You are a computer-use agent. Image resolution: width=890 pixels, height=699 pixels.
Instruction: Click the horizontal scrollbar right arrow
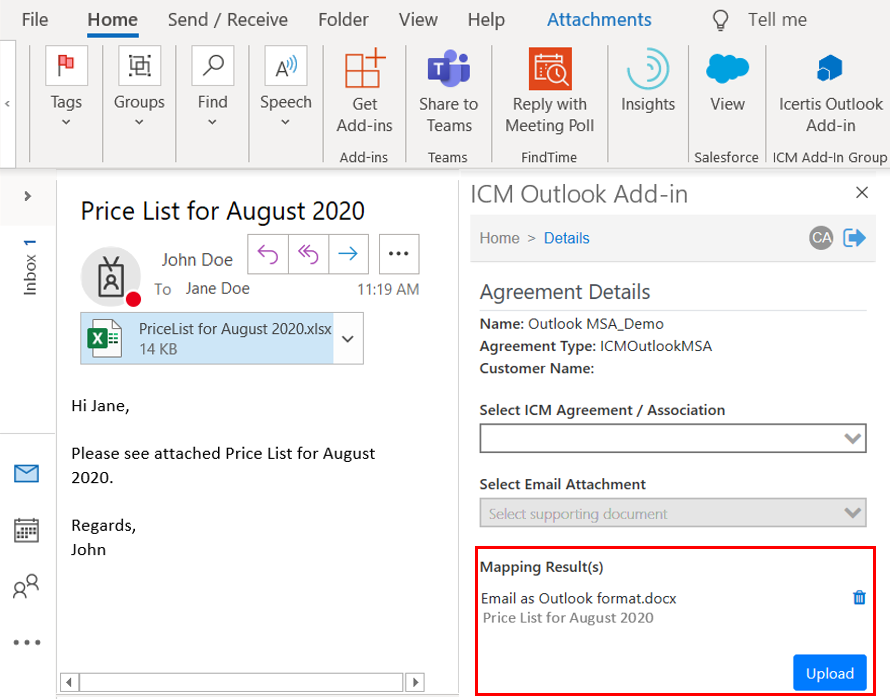[415, 682]
